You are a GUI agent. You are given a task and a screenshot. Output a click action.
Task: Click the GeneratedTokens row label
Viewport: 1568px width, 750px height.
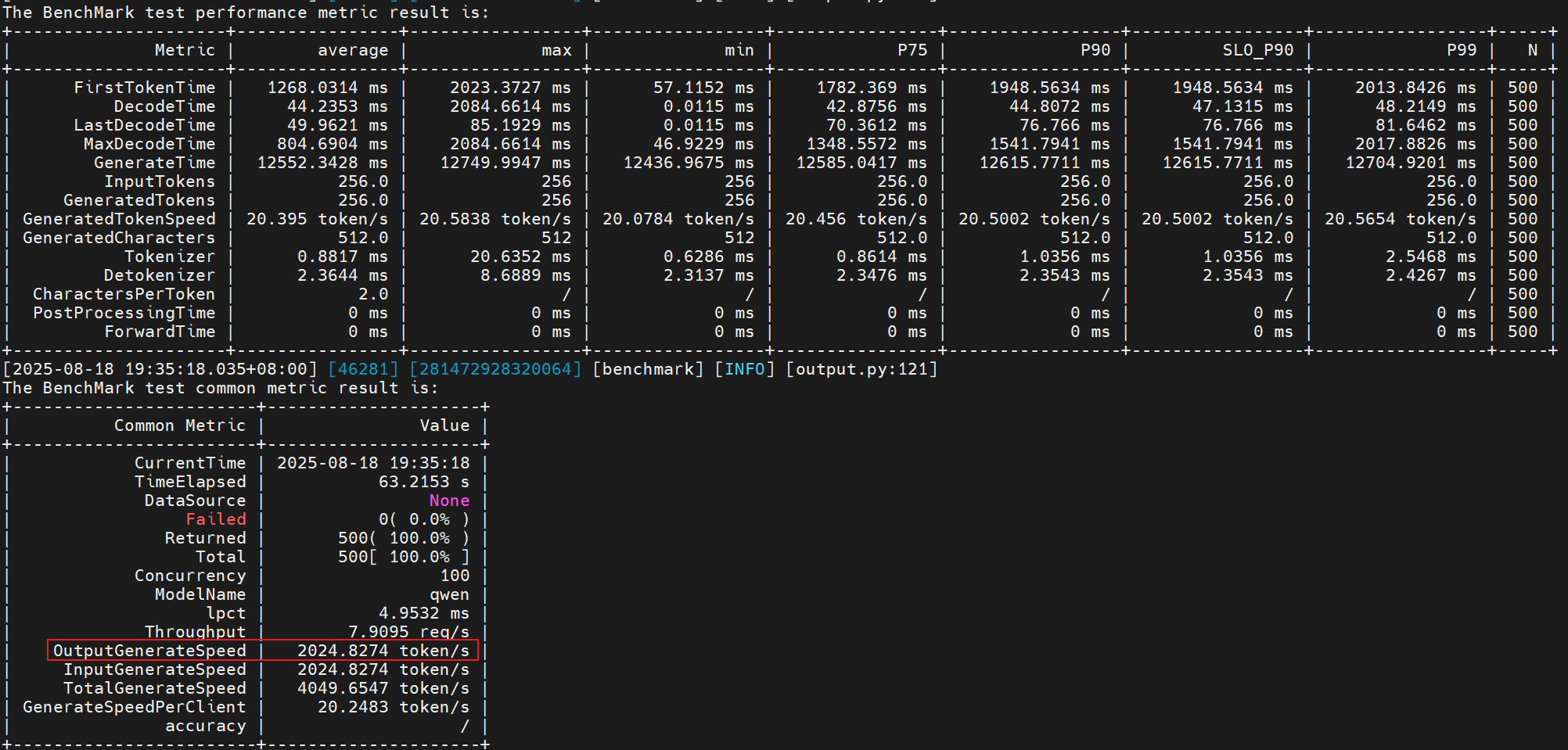139,200
